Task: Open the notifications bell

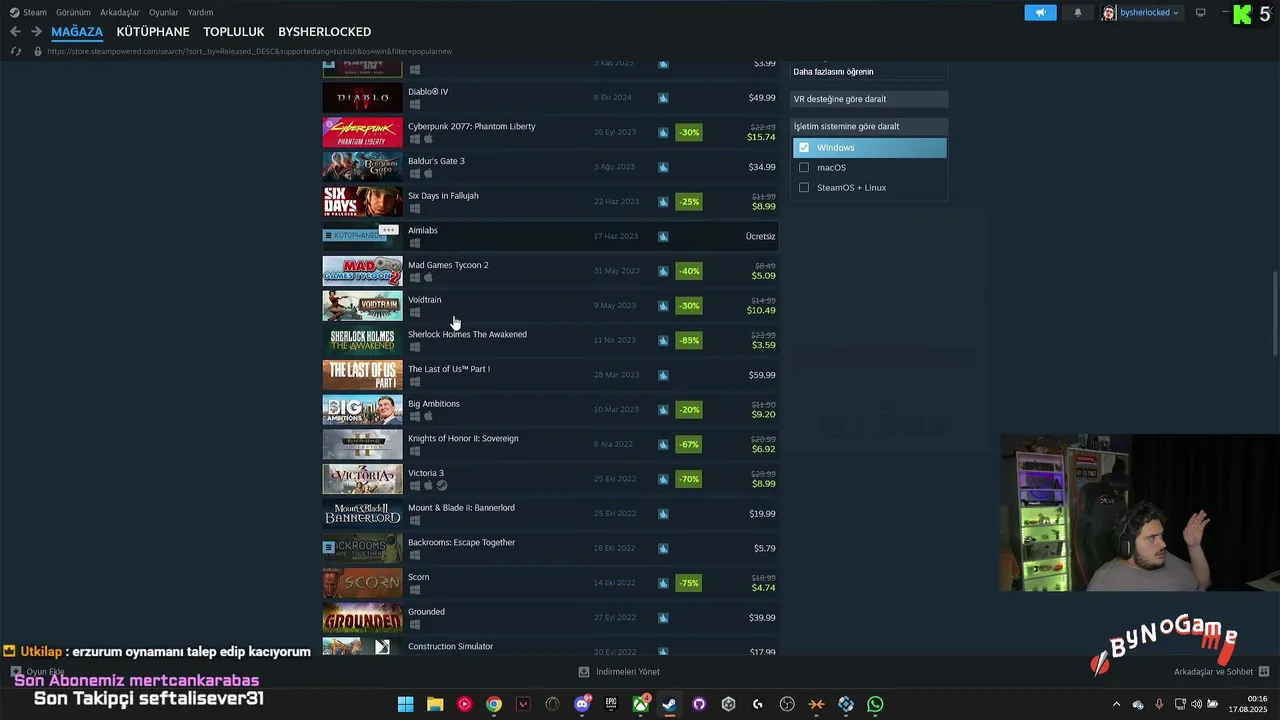Action: coord(1078,13)
